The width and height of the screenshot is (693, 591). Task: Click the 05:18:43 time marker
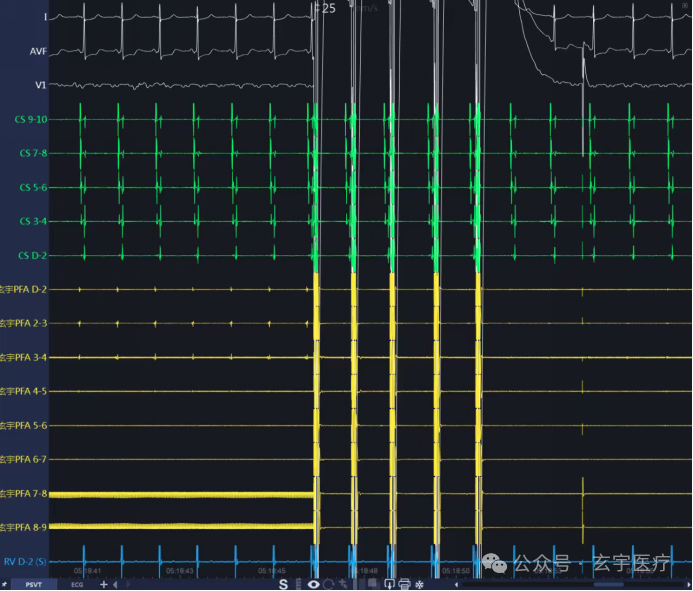point(179,571)
